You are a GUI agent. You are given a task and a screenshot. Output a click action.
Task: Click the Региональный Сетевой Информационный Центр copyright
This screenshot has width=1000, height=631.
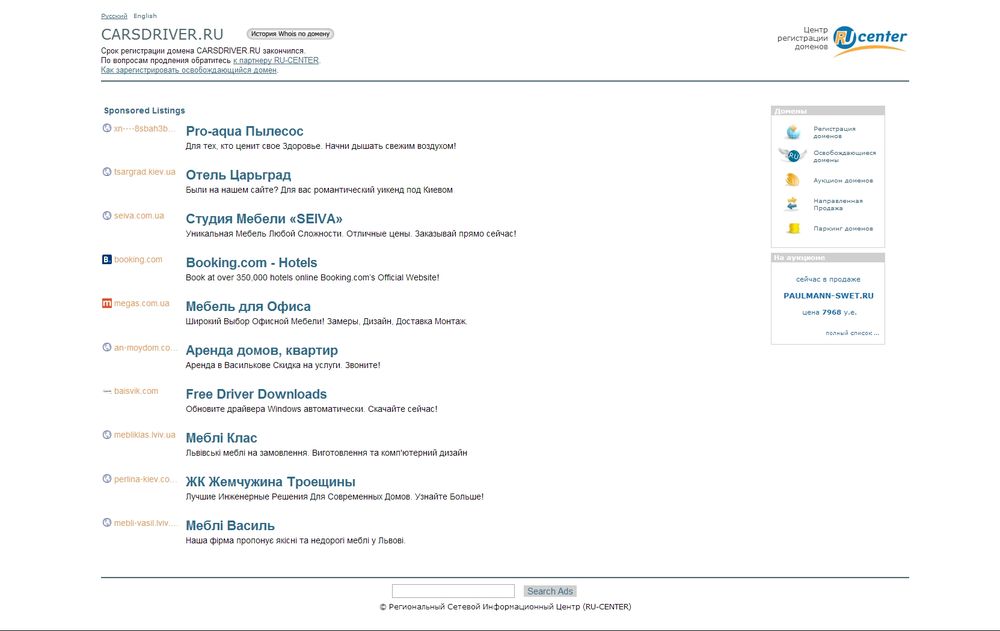click(505, 607)
